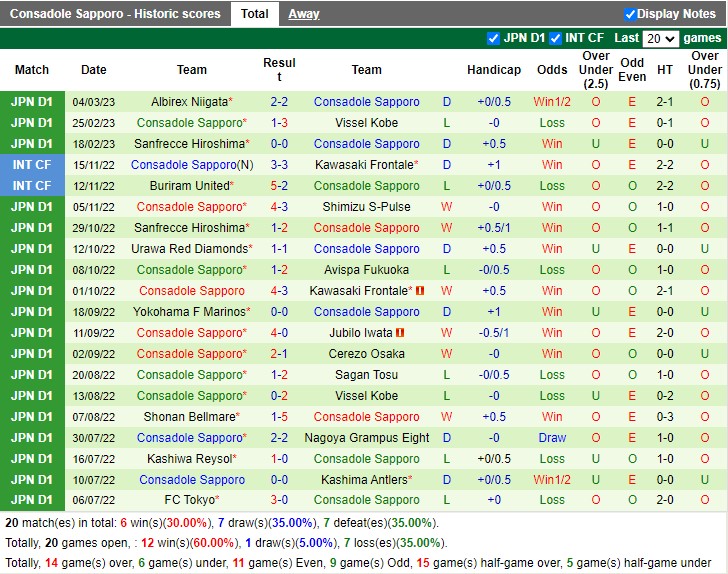
Task: Click Win1/2 odds on Albirex Niigata row
Action: pos(552,102)
